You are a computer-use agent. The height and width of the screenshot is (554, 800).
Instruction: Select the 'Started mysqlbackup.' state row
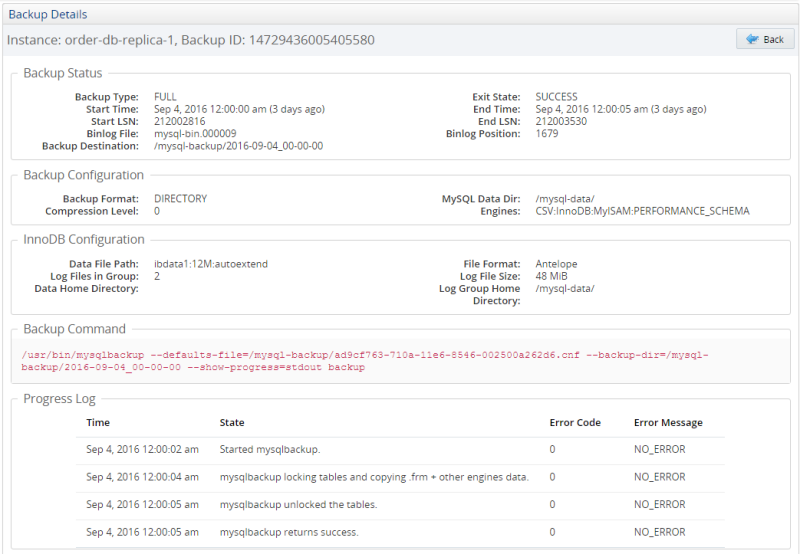[x=270, y=449]
